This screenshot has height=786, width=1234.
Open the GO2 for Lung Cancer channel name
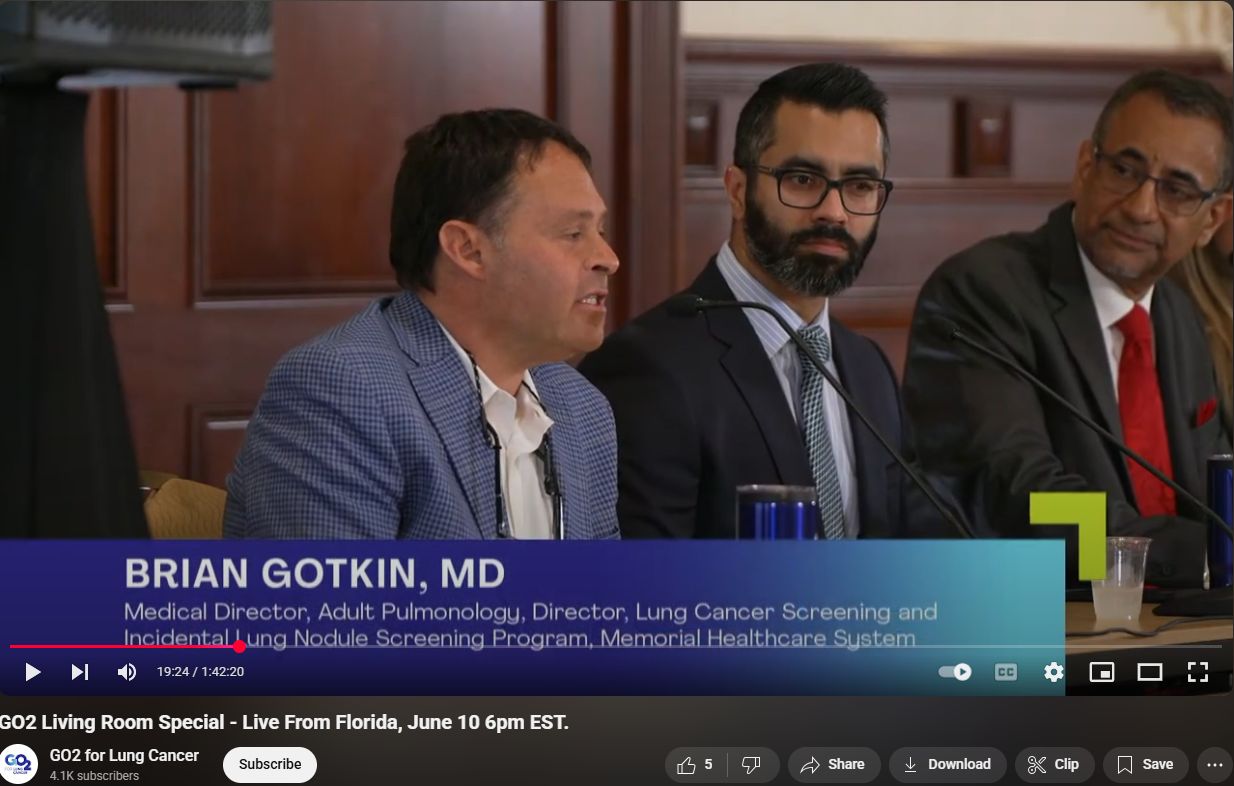[x=124, y=755]
